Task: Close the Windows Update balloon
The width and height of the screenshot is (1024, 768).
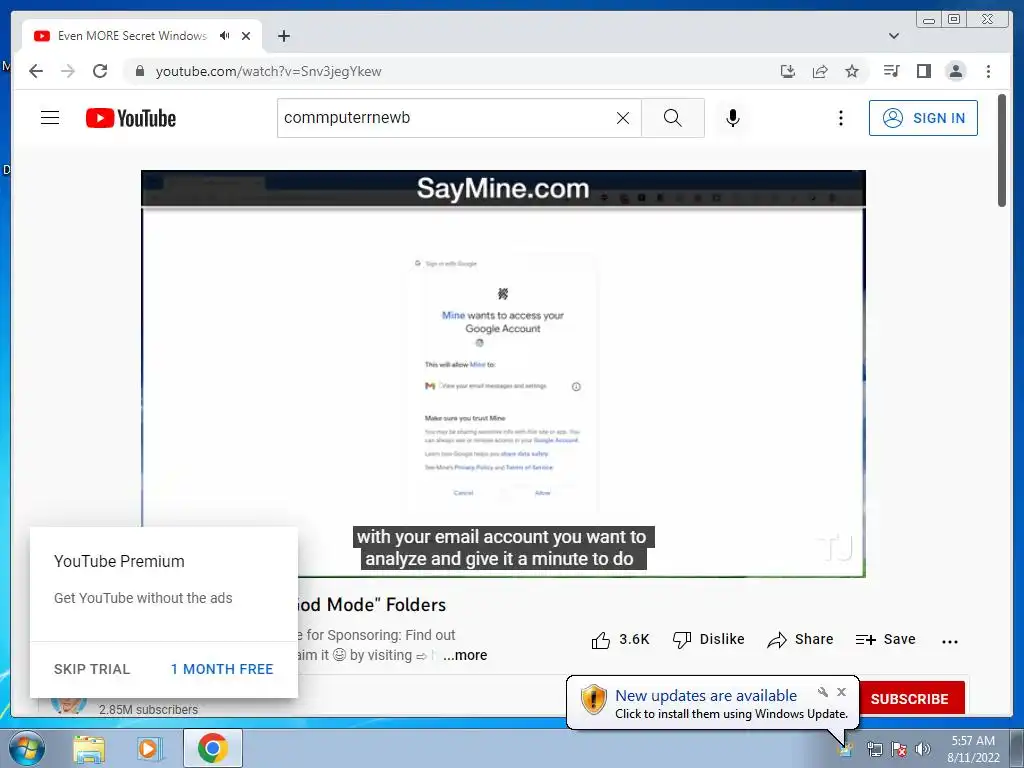Action: click(x=841, y=692)
